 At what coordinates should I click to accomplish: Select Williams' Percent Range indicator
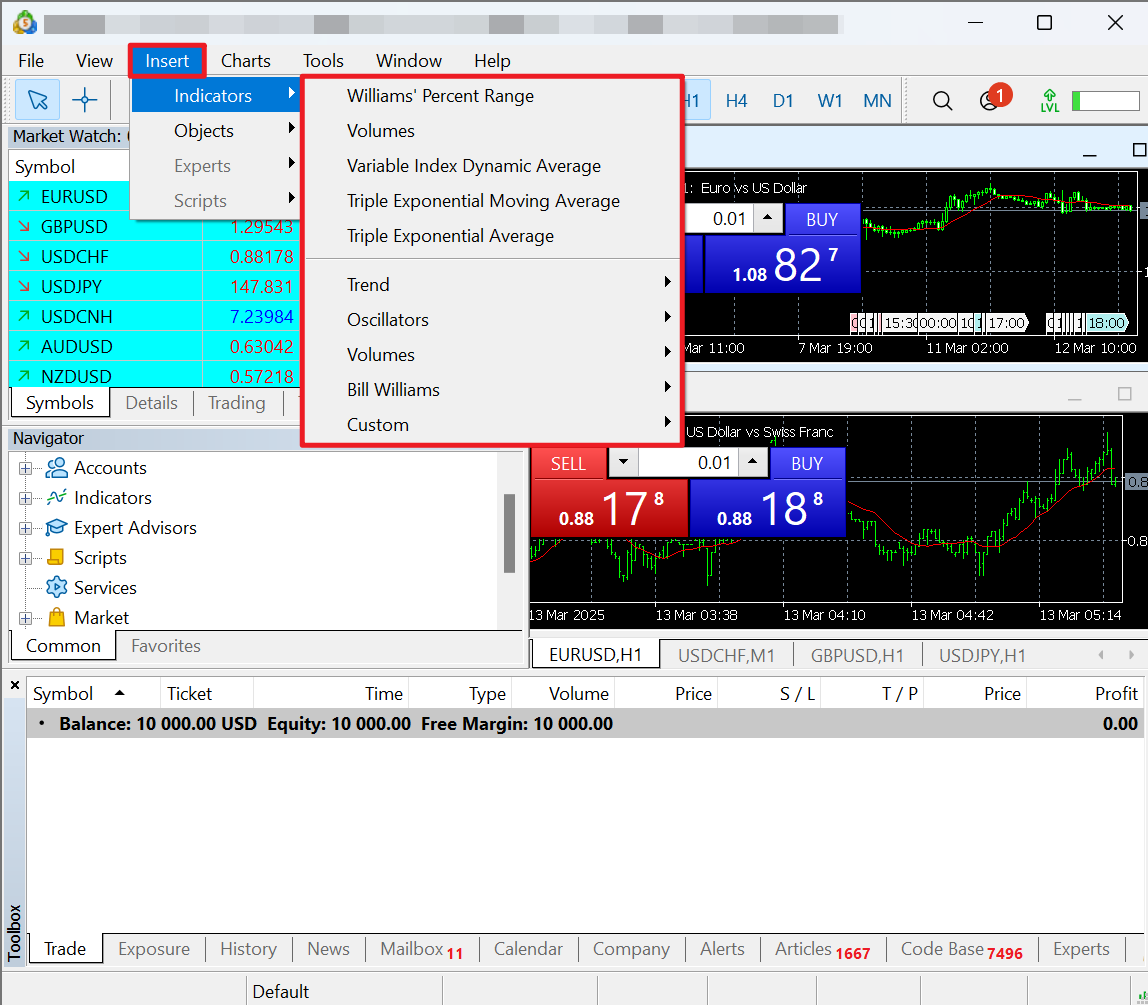pyautogui.click(x=440, y=96)
